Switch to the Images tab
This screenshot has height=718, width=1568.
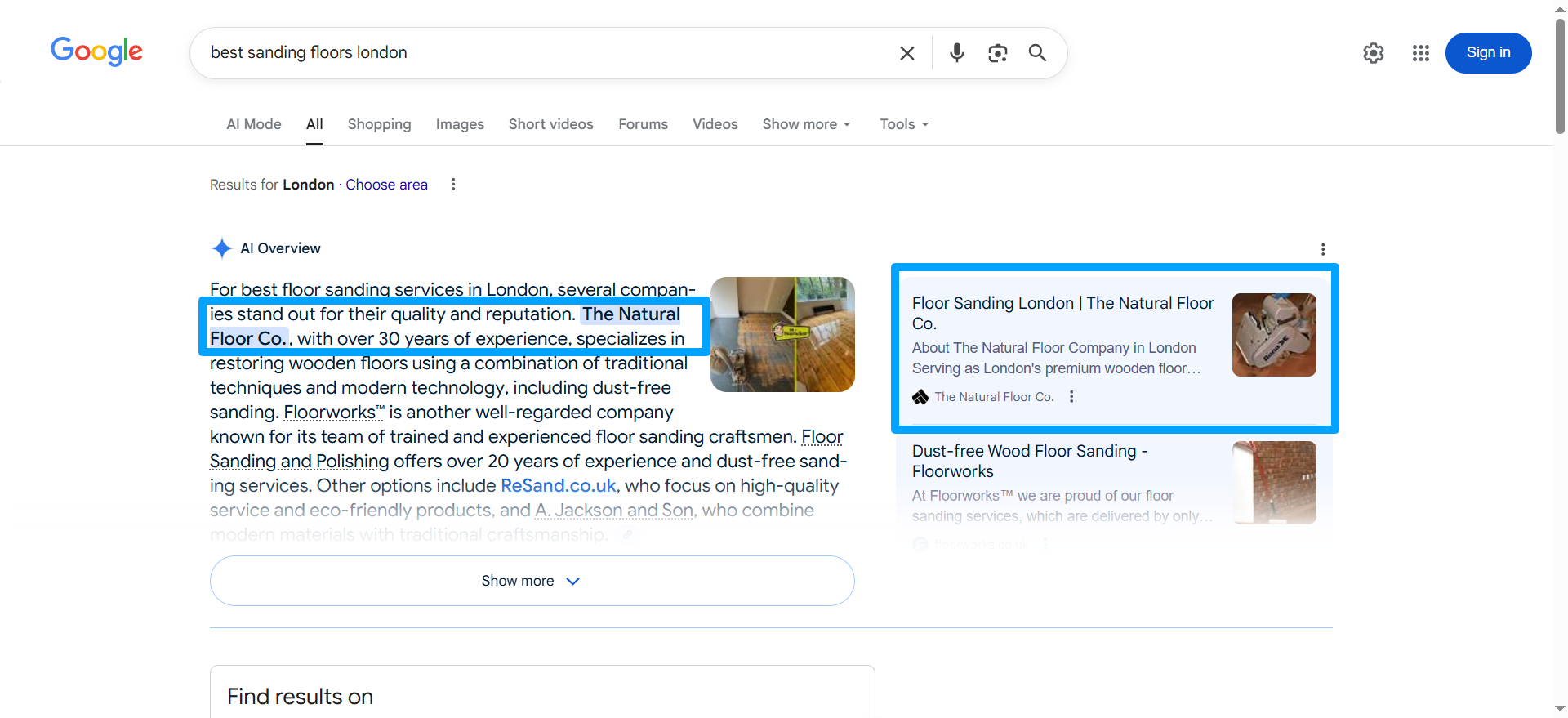coord(460,124)
